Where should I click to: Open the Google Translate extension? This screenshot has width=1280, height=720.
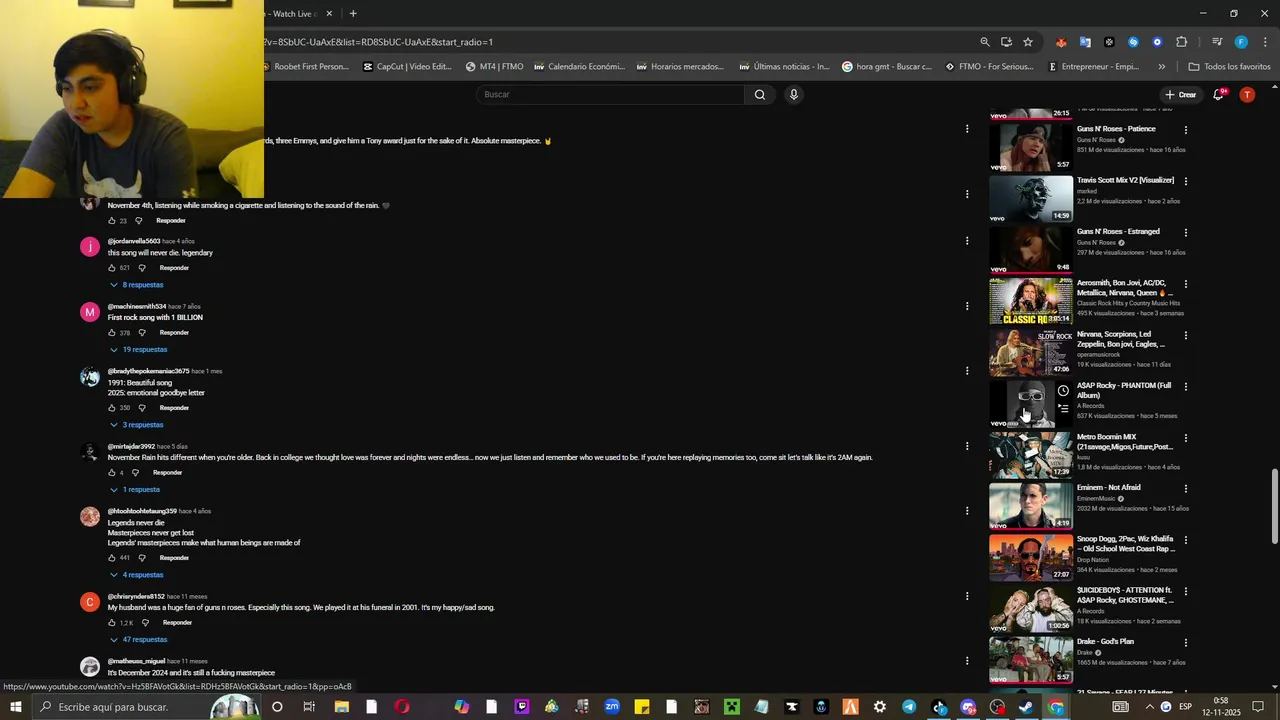[1085, 42]
